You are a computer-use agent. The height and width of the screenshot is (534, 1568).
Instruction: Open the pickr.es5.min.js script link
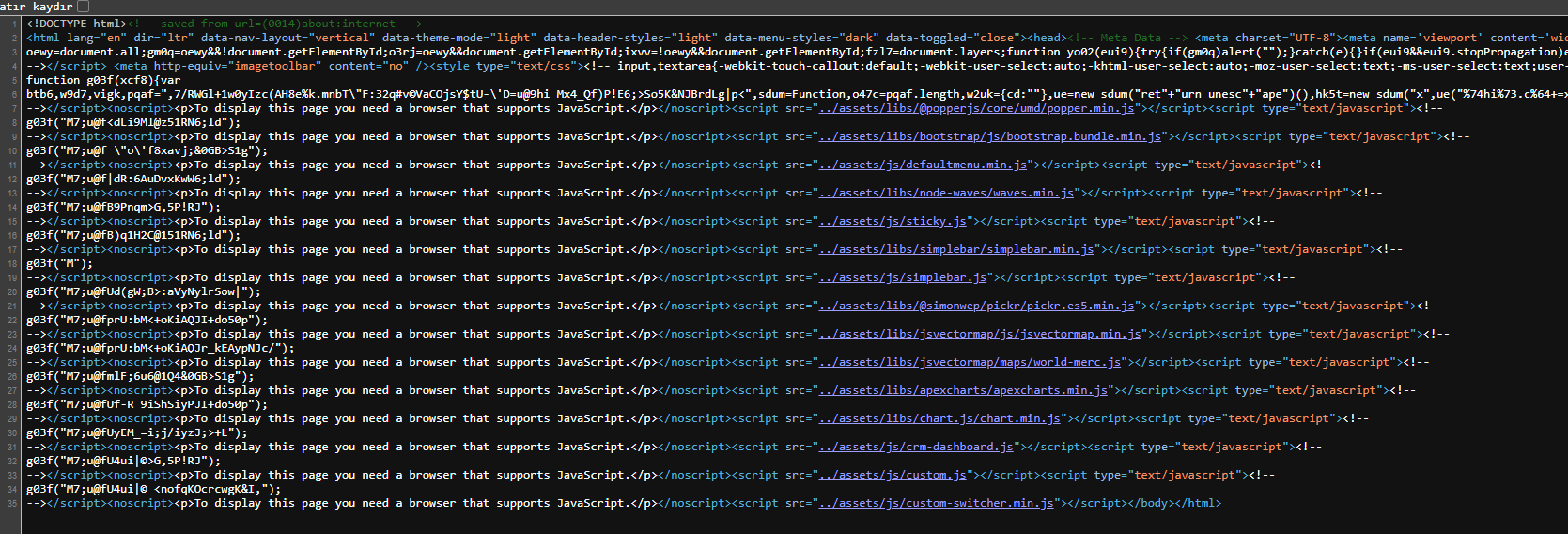click(x=977, y=306)
